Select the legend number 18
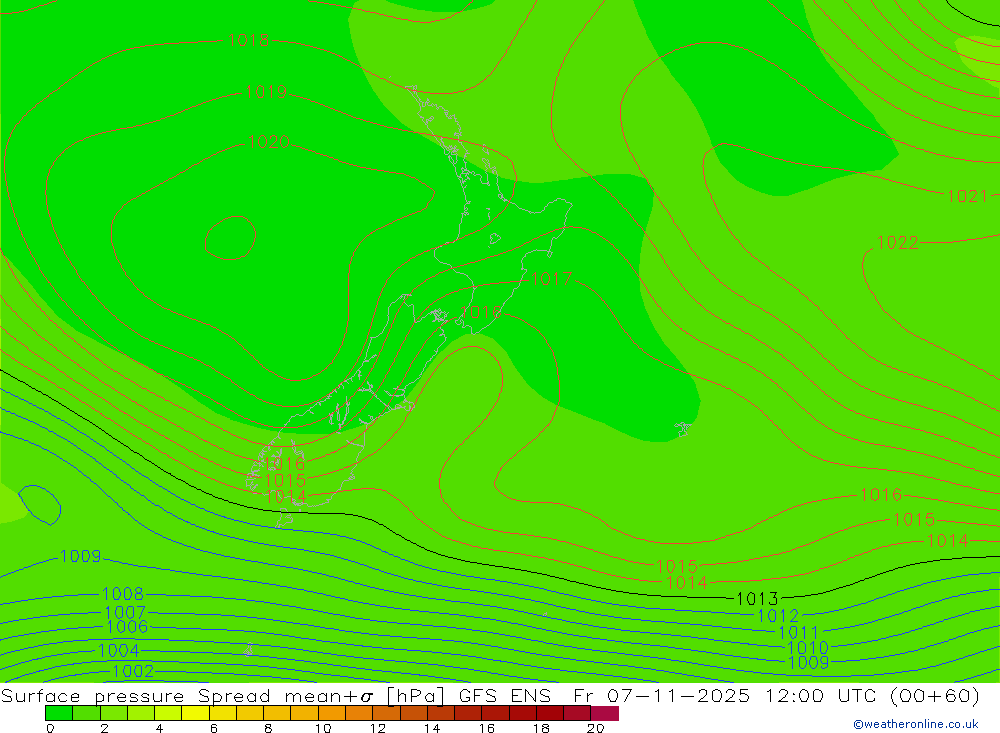Viewport: 1000px width, 733px height. pos(541,728)
